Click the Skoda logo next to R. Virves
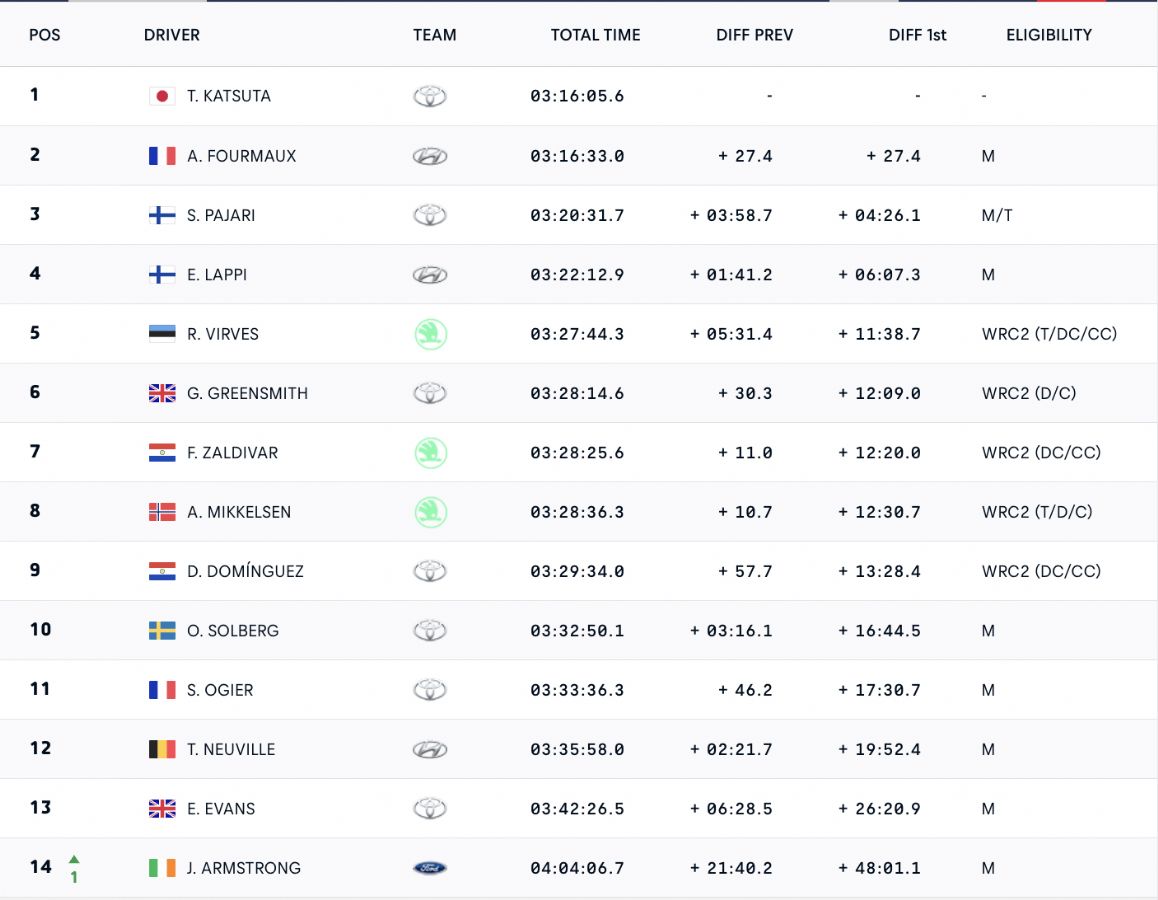Screen dimensions: 1158x900 [431, 334]
